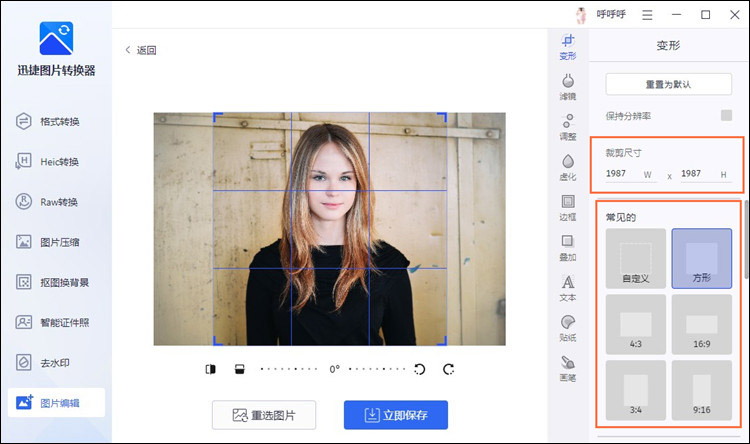This screenshot has width=750, height=444.
Task: Rotate image clockwise with the right rotate icon
Action: pyautogui.click(x=448, y=369)
